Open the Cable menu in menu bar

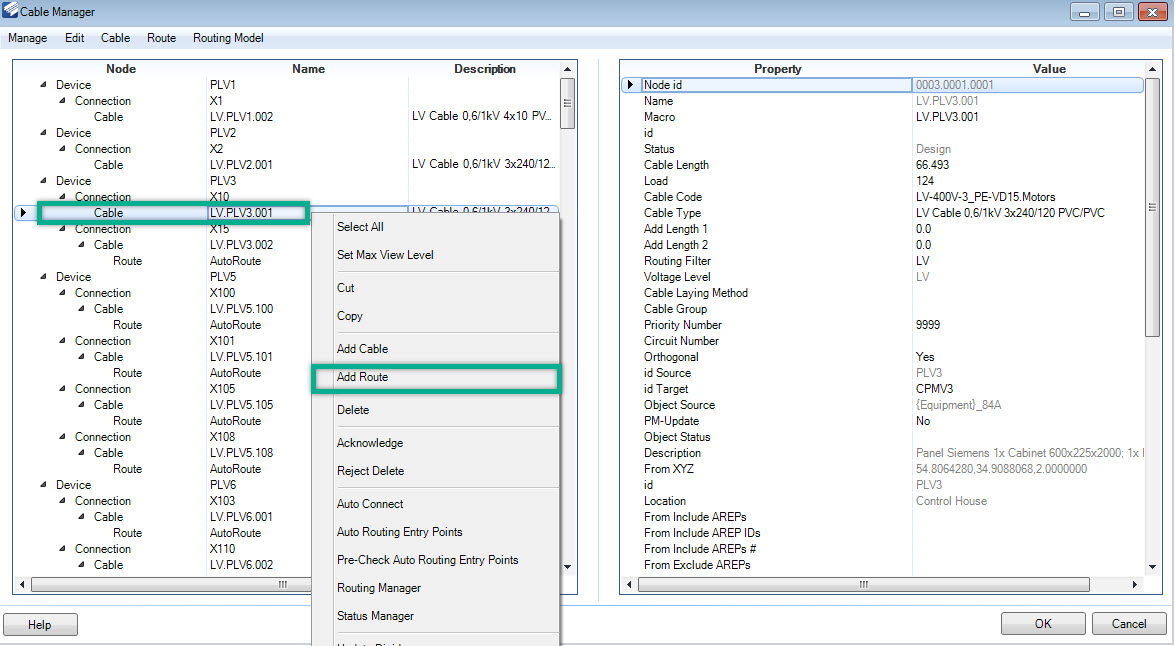tap(115, 38)
